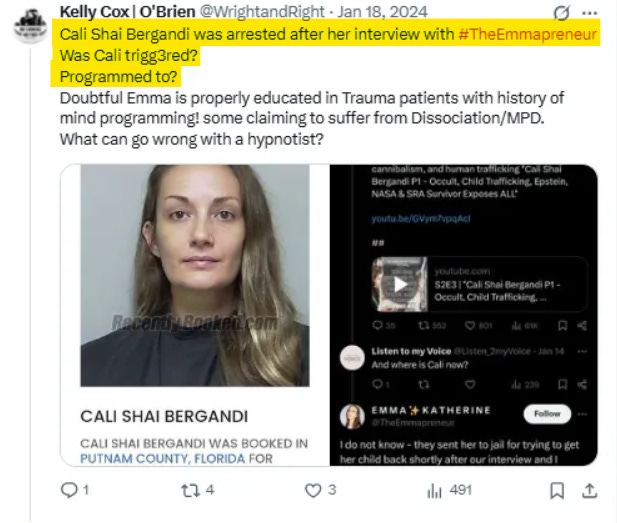Open Emma Katherine's avatar in screenshot
The width and height of the screenshot is (617, 523).
coord(352,416)
